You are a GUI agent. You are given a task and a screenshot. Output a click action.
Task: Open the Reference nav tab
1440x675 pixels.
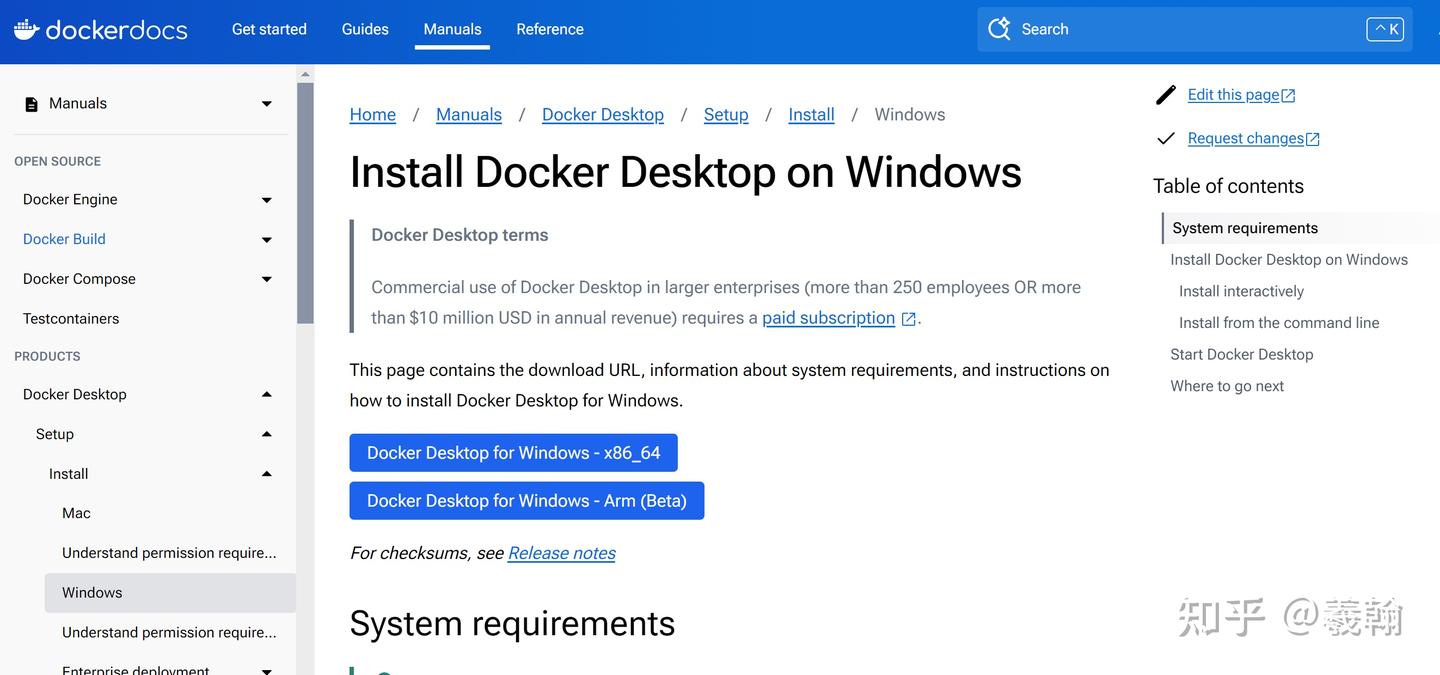point(550,29)
